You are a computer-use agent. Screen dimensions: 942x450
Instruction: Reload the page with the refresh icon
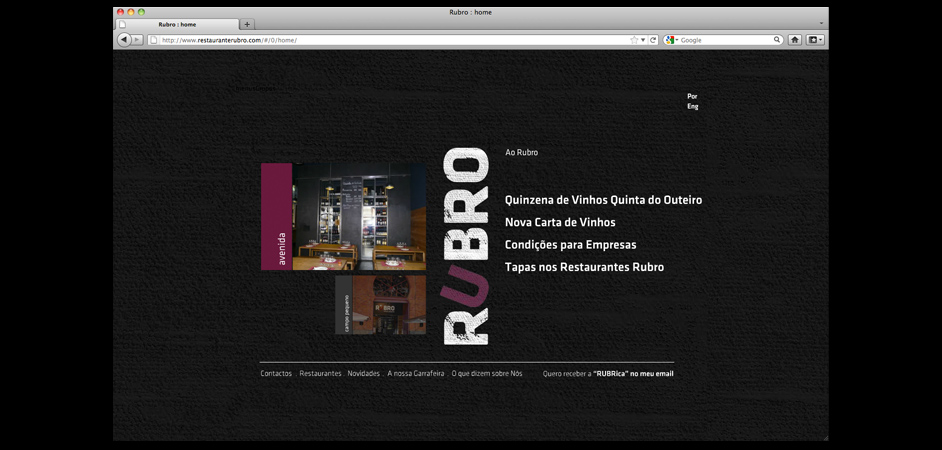point(653,40)
